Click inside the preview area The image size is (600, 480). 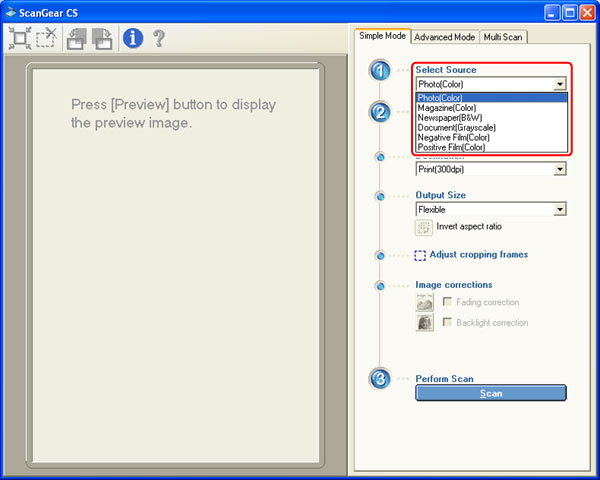176,265
